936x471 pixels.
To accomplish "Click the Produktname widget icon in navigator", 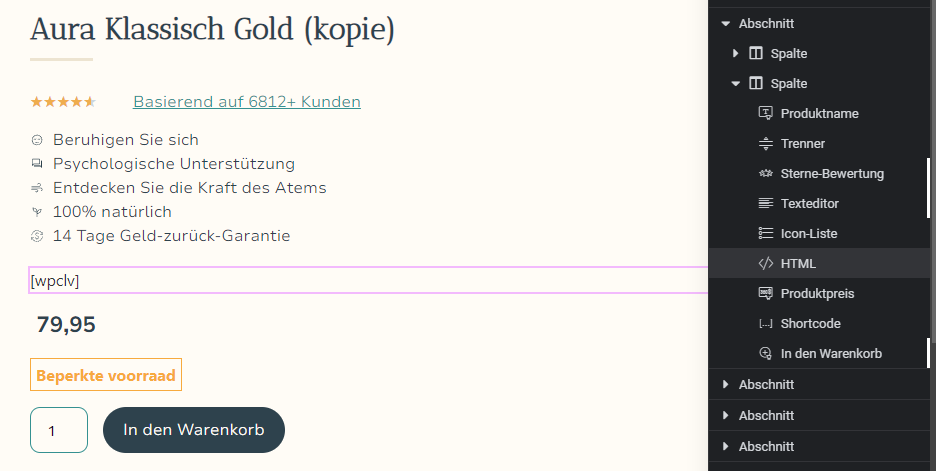I will [x=766, y=113].
